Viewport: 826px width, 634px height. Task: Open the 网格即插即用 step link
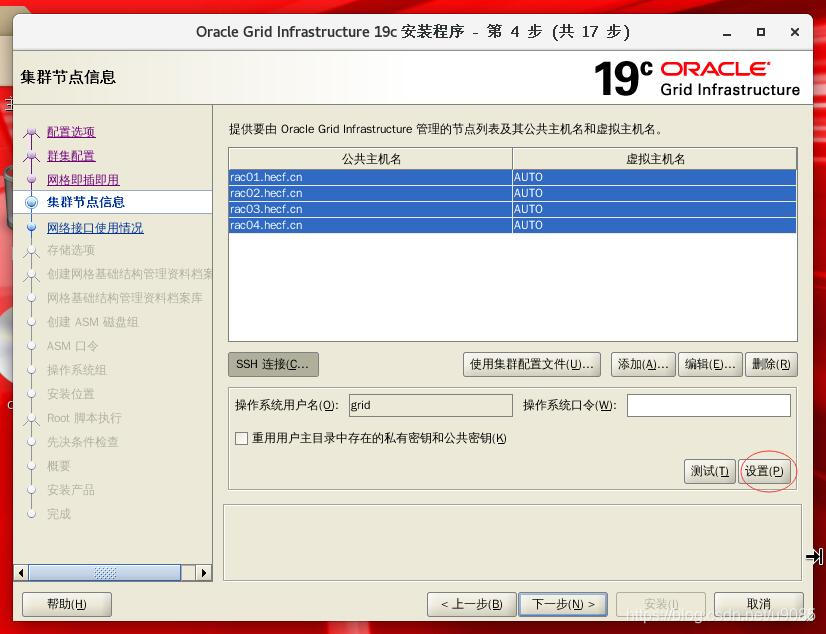tap(83, 180)
